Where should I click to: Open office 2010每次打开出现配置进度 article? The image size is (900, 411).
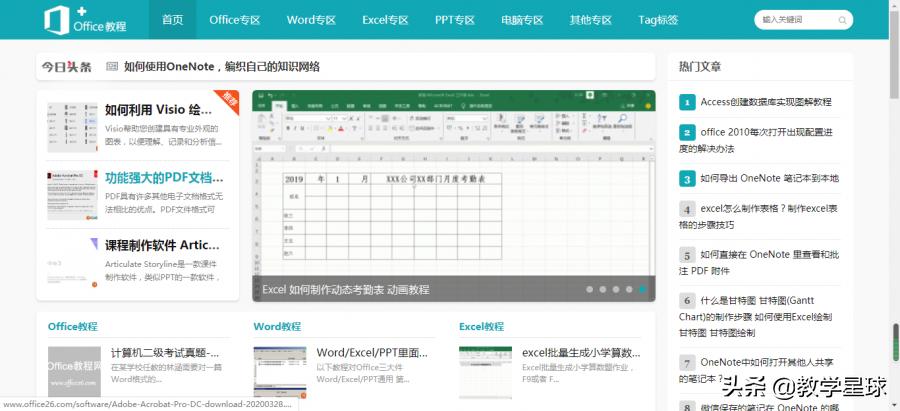click(x=756, y=141)
